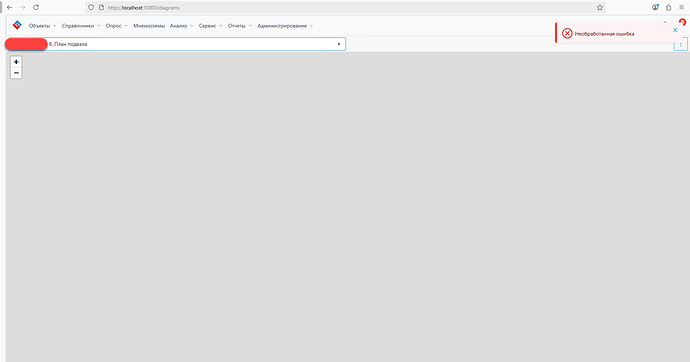Go back with the browser back arrow
This screenshot has height=362, width=690.
pos(10,7)
